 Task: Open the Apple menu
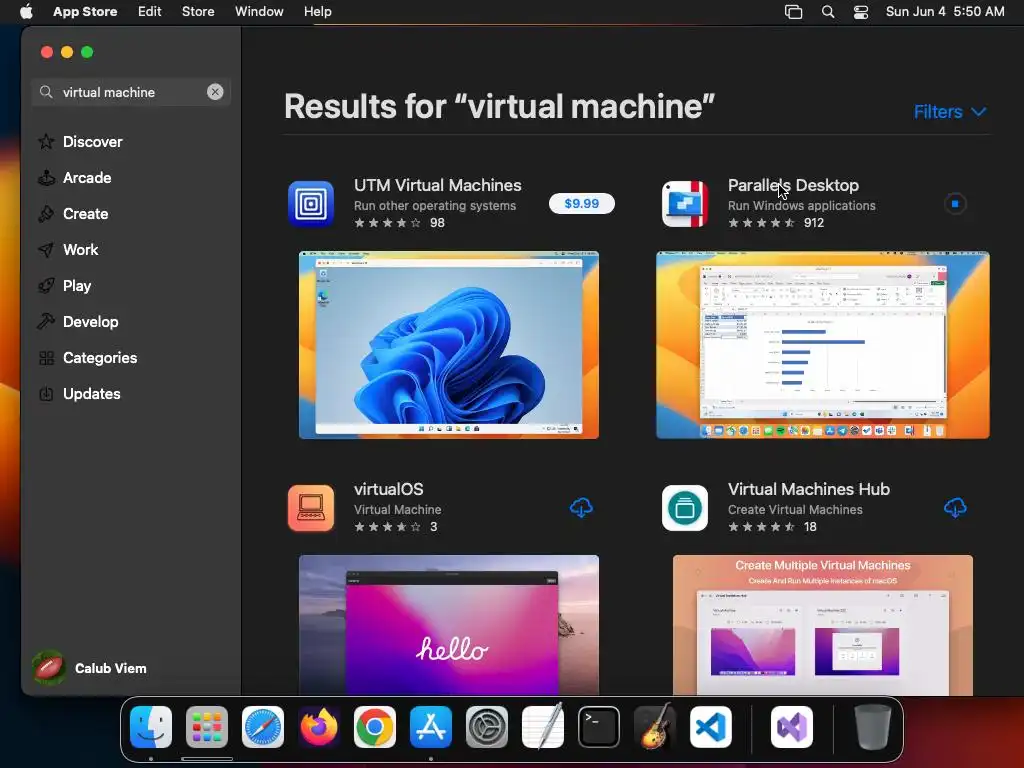(x=26, y=12)
